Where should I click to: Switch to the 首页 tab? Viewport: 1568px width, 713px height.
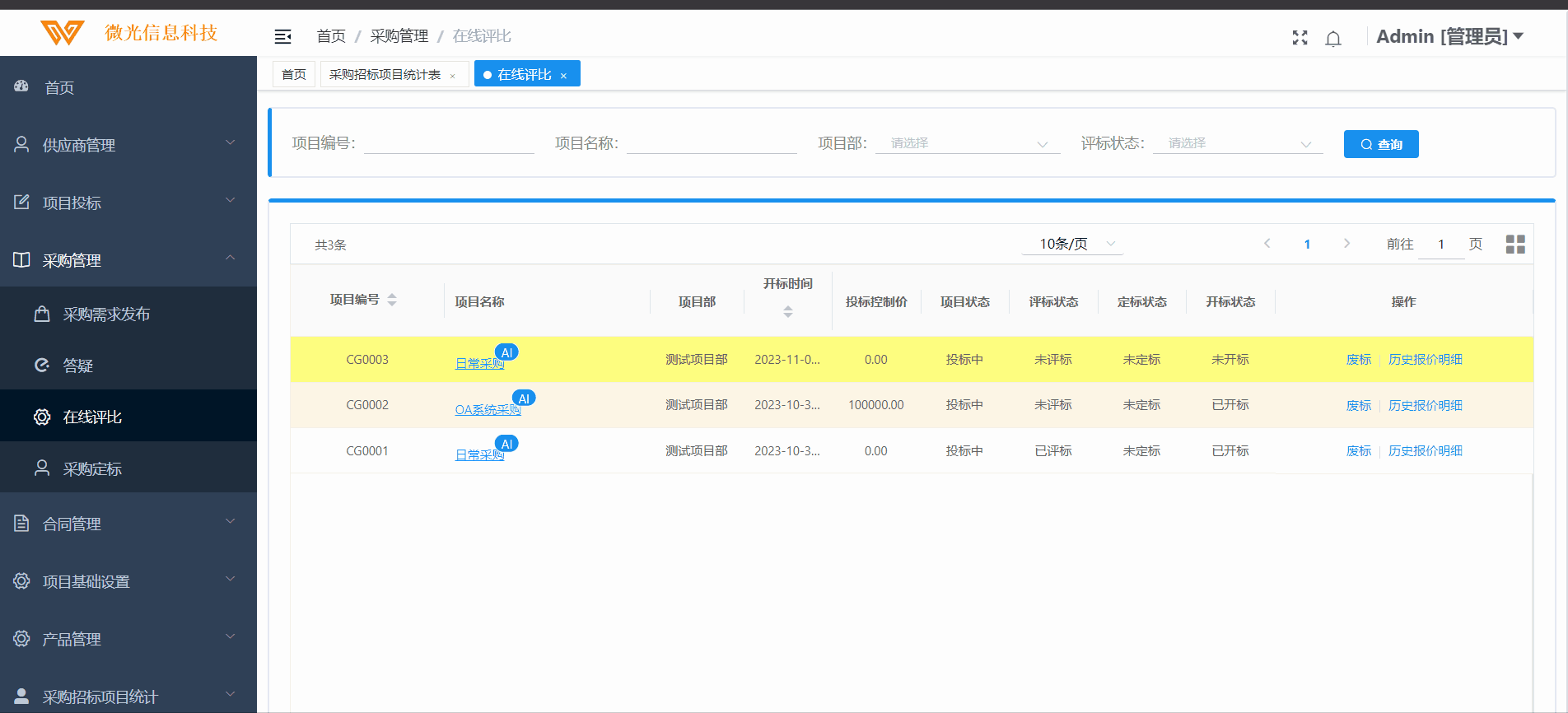(x=294, y=75)
